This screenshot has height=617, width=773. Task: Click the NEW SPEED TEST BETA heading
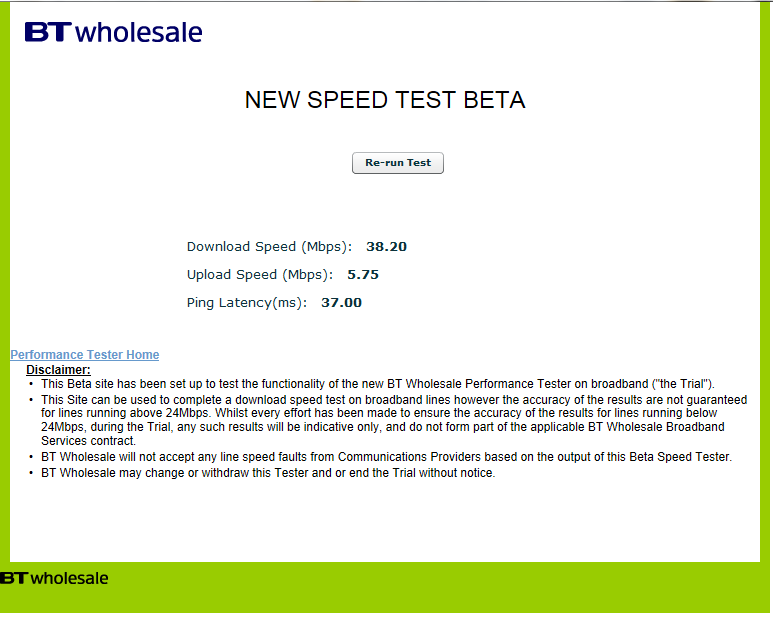click(x=385, y=100)
